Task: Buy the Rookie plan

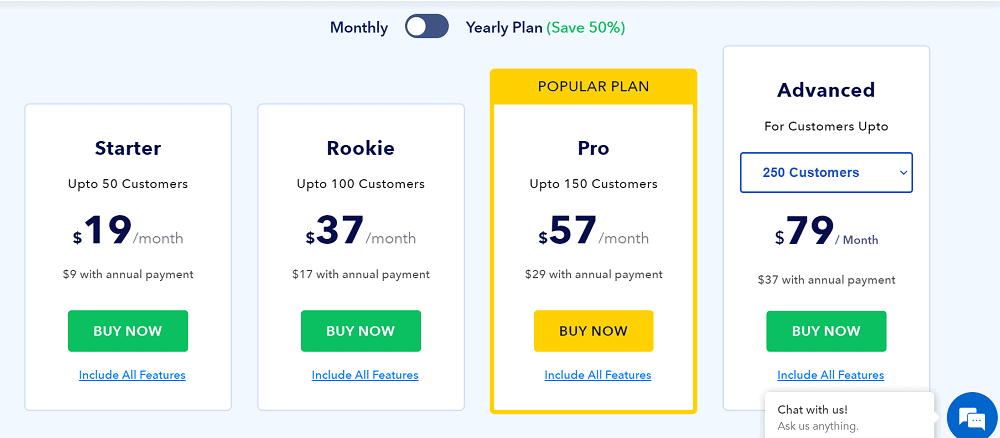Action: pyautogui.click(x=360, y=331)
